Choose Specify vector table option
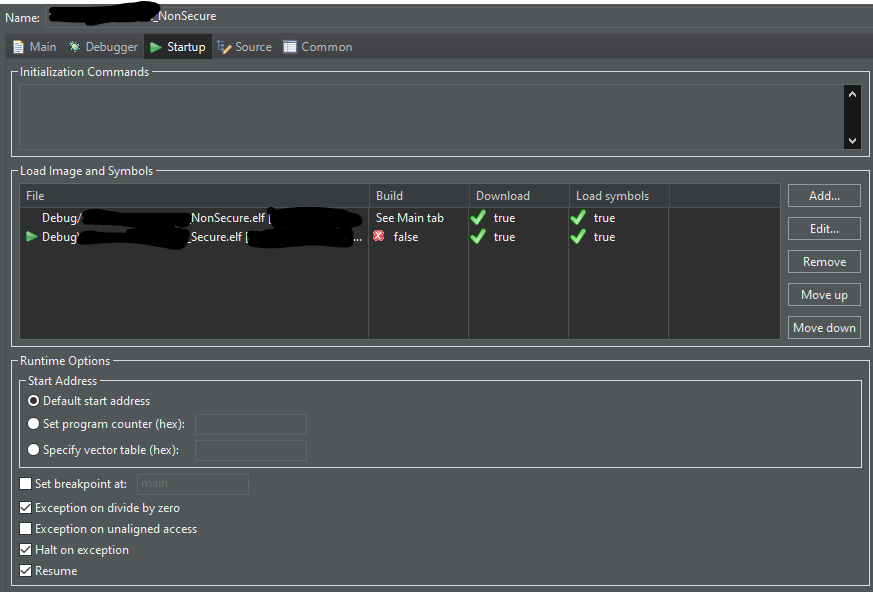Screen dimensions: 873x592 coord(33,448)
